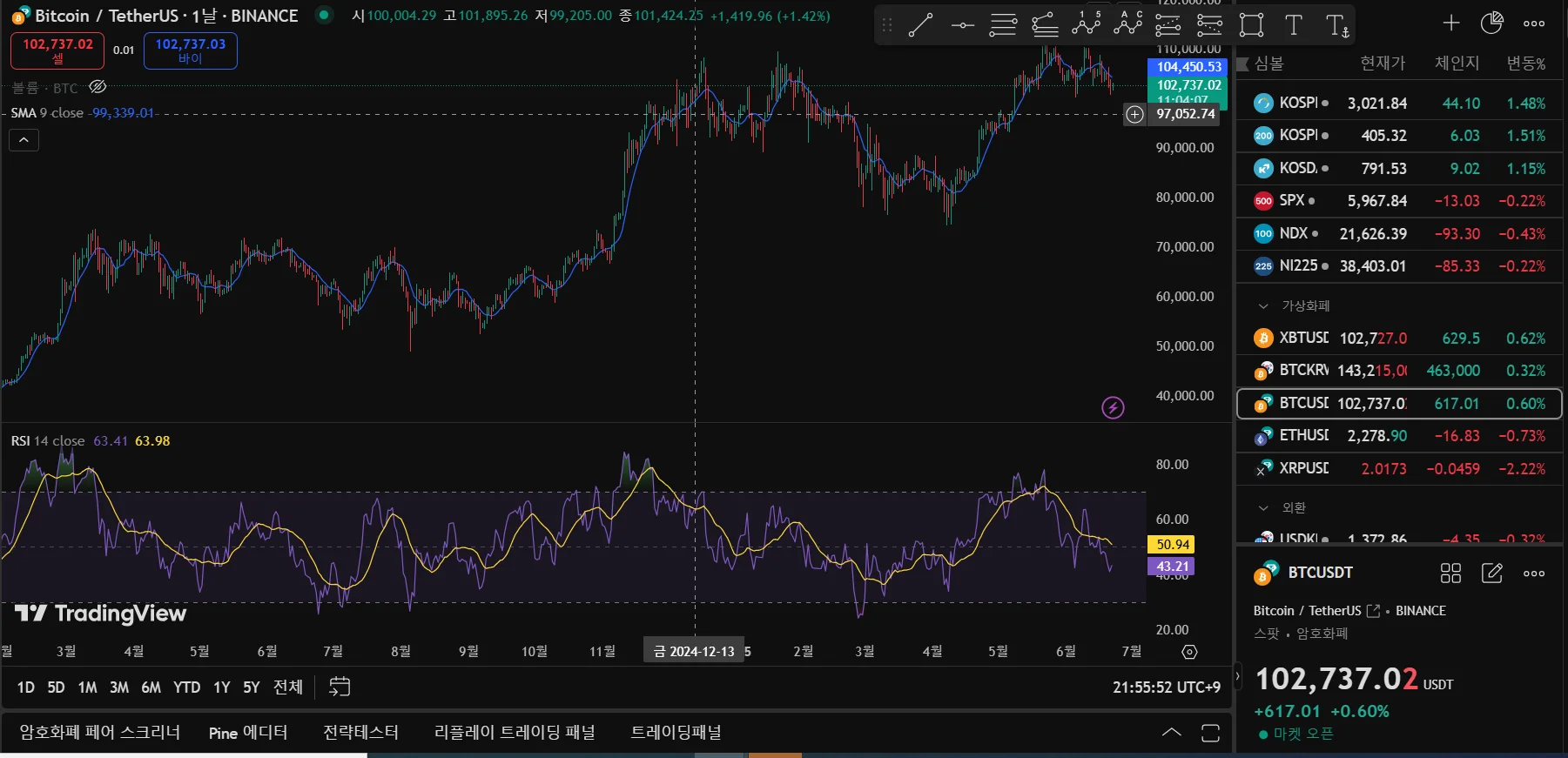Select the 전체 time range

288,688
